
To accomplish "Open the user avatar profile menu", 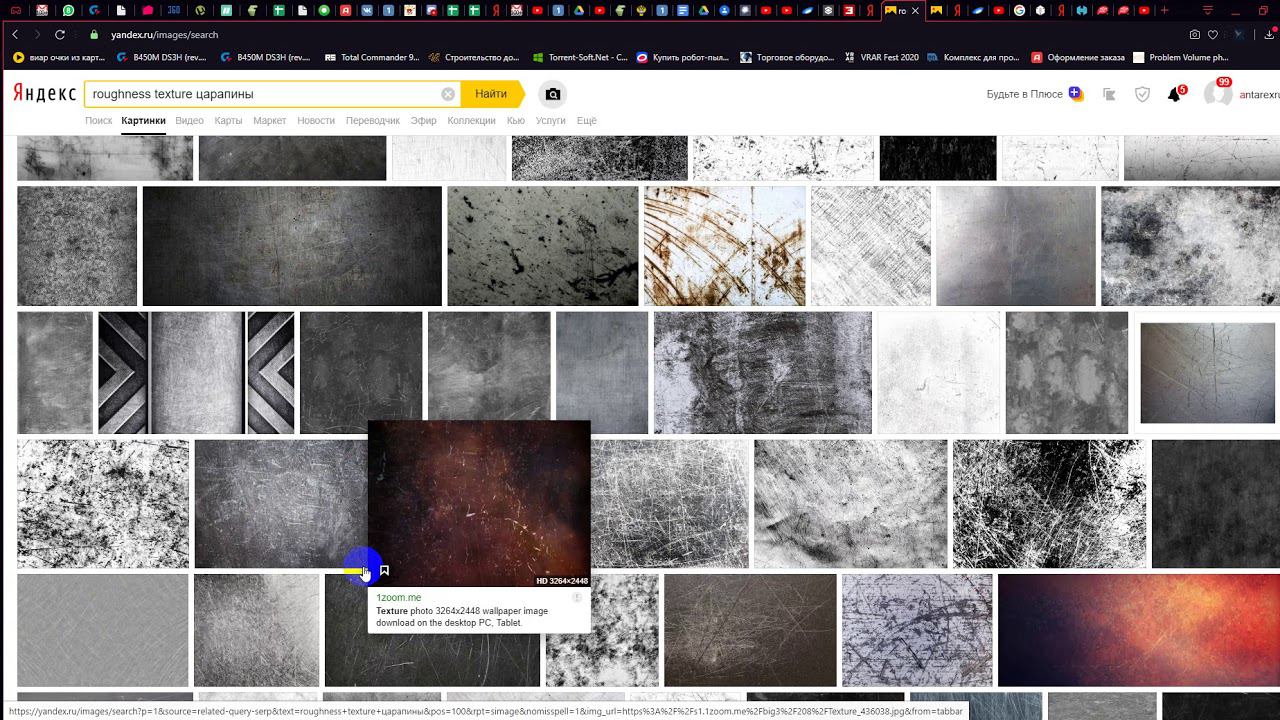I will click(x=1217, y=94).
